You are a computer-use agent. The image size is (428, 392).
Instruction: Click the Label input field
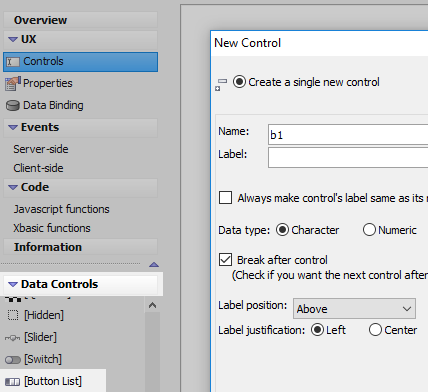348,157
